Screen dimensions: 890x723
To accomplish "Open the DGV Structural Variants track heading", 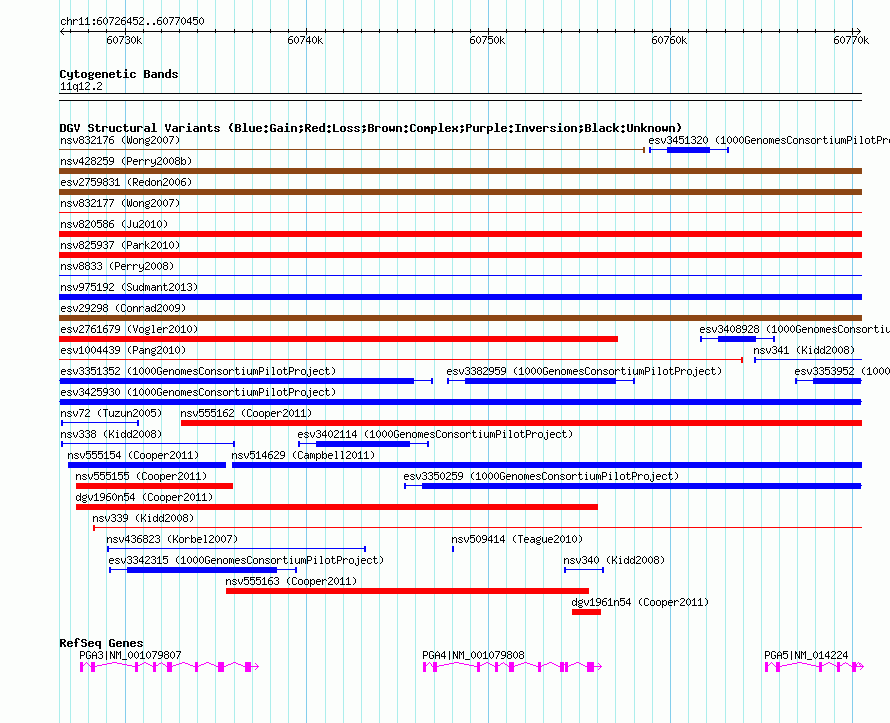I will 371,128.
